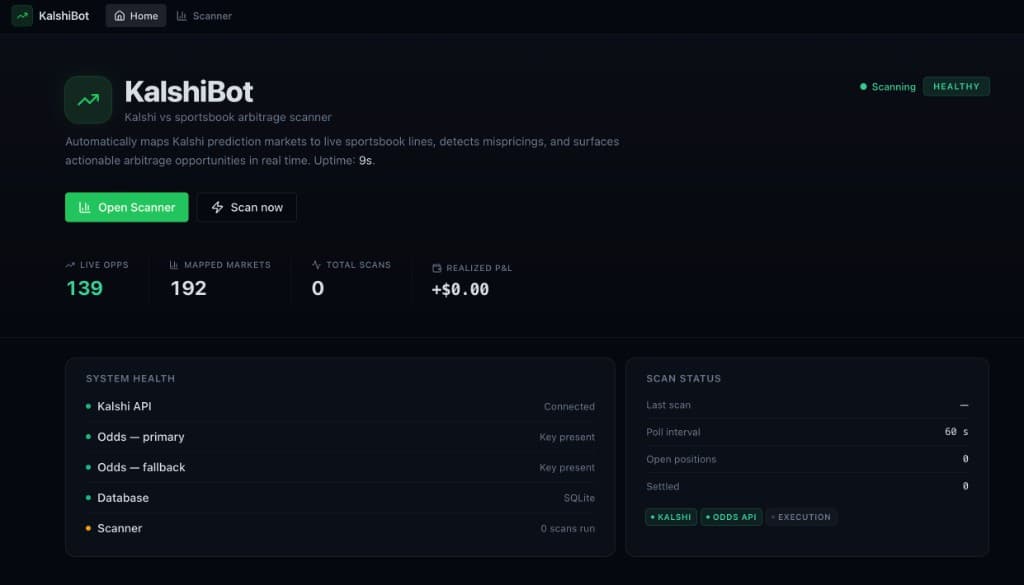Viewport: 1024px width, 585px height.
Task: Select Home in the top menu
Action: tap(135, 15)
